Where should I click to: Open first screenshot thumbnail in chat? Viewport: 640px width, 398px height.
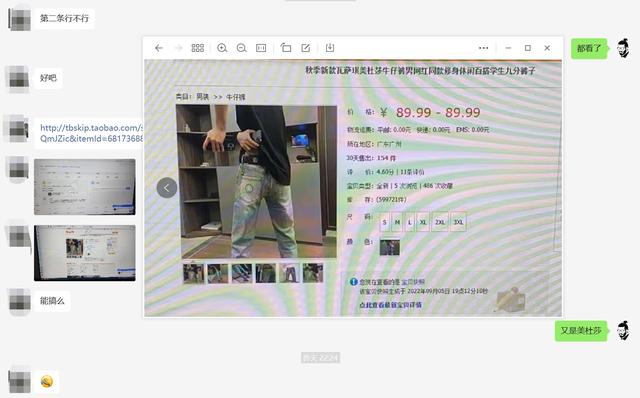pyautogui.click(x=84, y=187)
